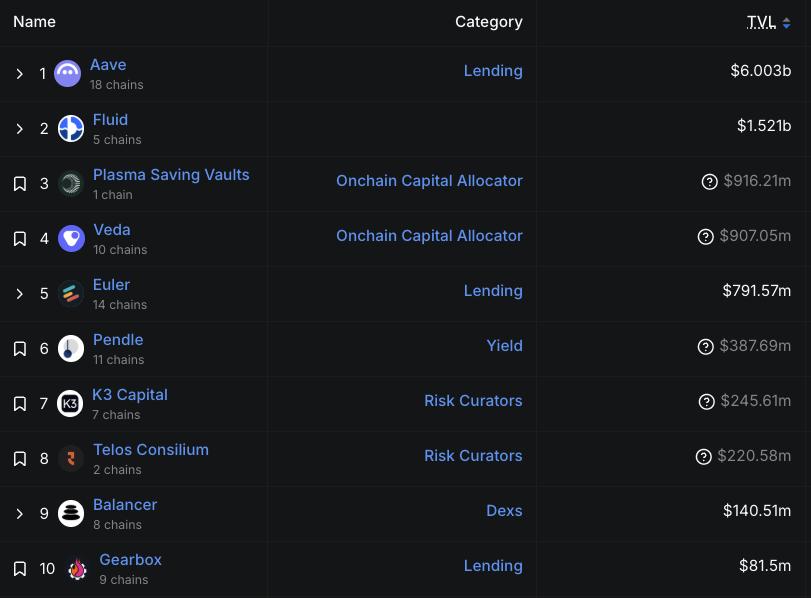This screenshot has height=598, width=811.
Task: Expand the Euler row chevron
Action: point(19,294)
